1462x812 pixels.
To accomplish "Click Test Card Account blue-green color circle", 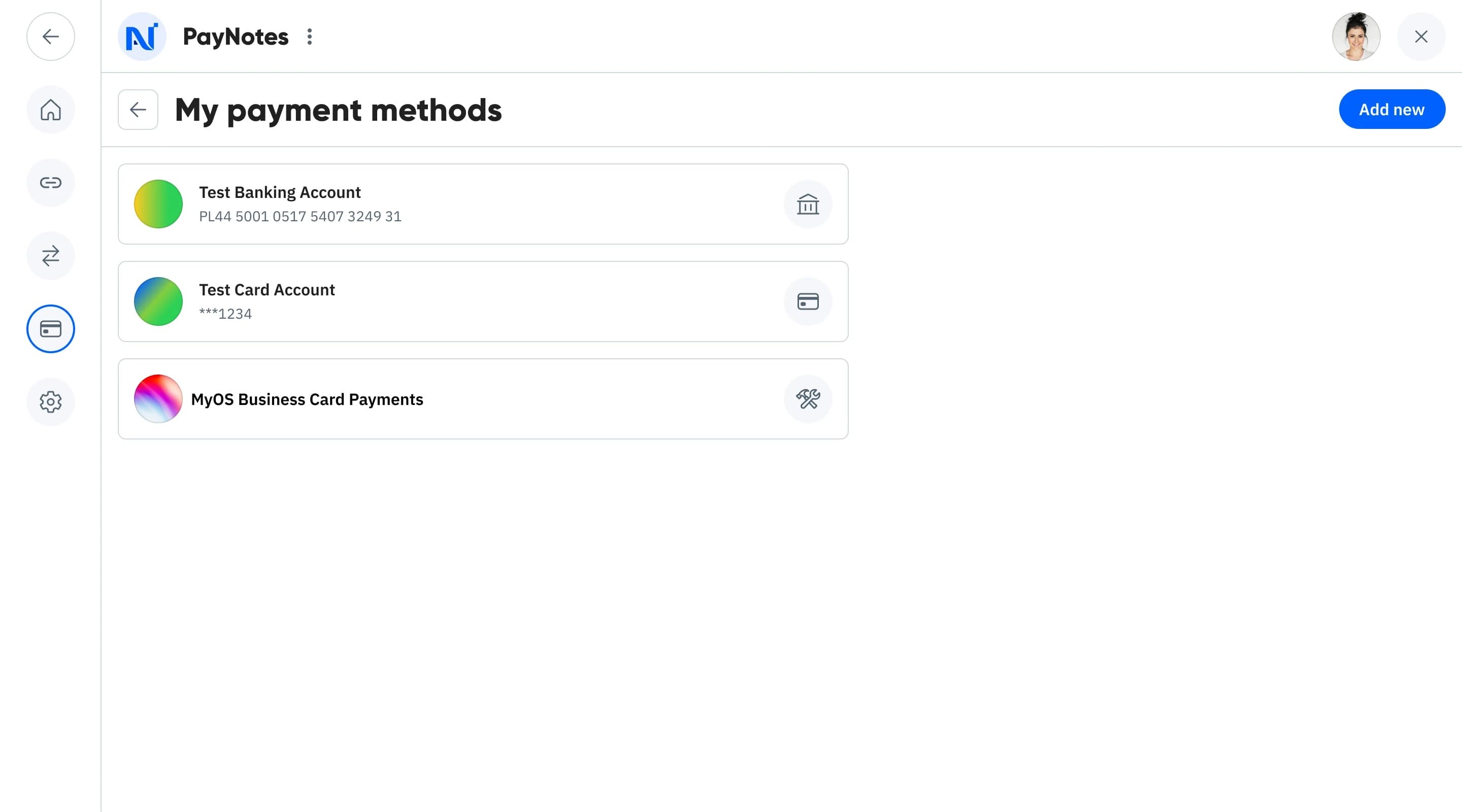I will click(158, 301).
